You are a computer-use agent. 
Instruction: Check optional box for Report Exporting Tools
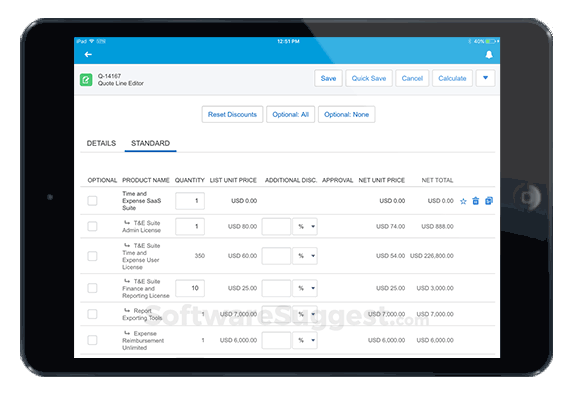click(x=92, y=314)
